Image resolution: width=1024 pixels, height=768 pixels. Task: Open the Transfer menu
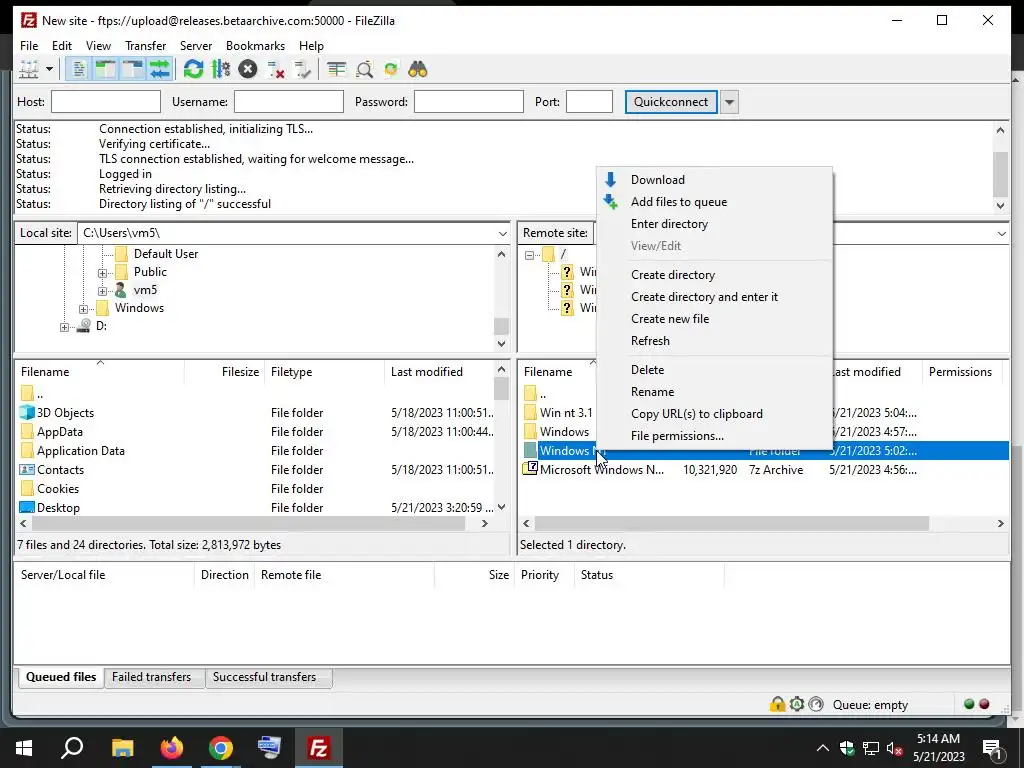(145, 46)
